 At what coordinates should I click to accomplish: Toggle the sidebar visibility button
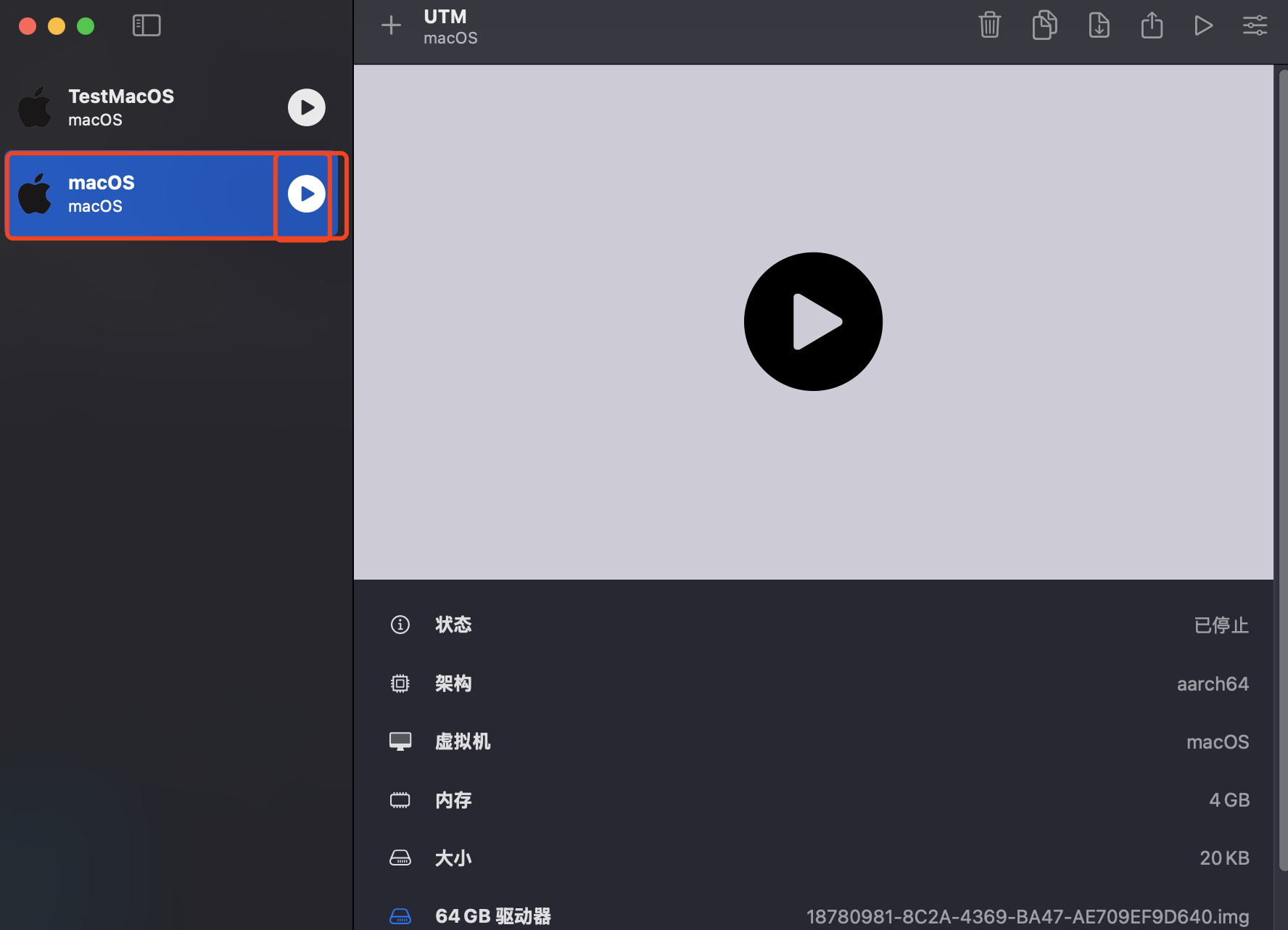146,25
